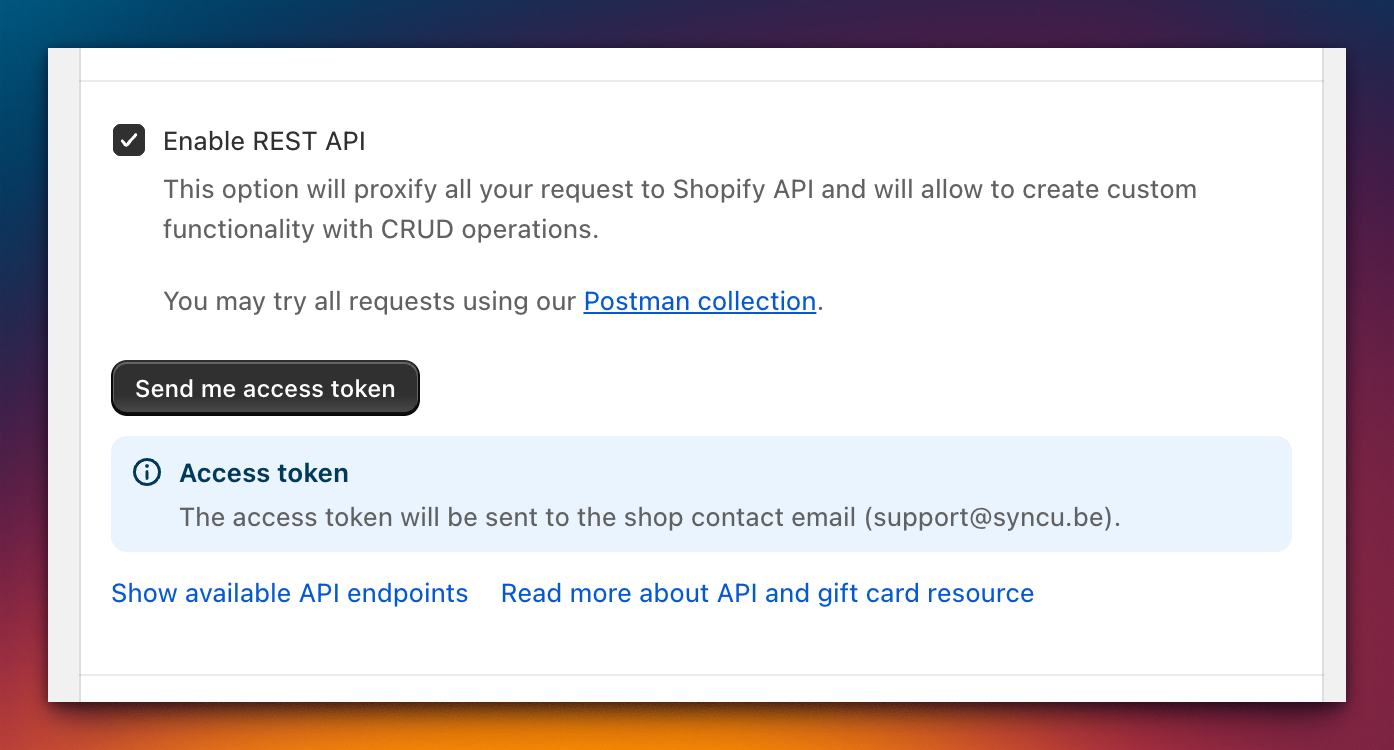Follow 'Read more about API and gift card resource'

coord(767,592)
